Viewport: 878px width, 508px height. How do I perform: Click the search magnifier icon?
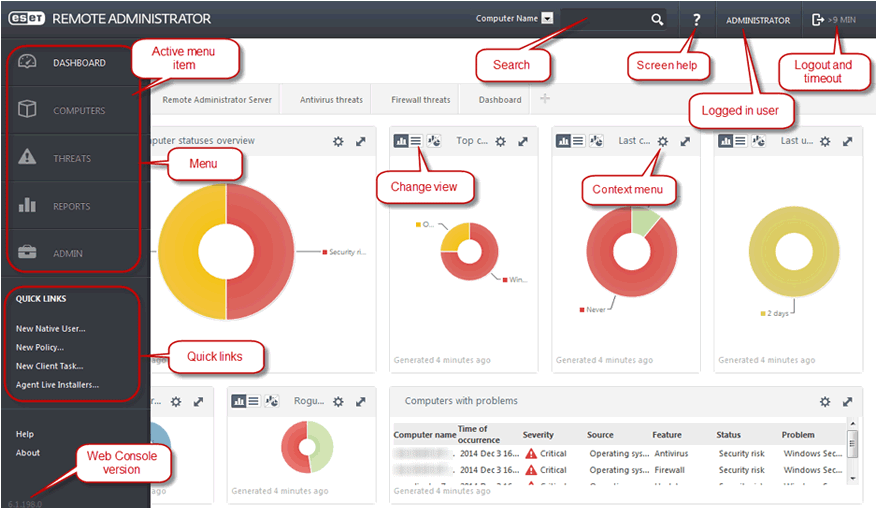(x=657, y=20)
